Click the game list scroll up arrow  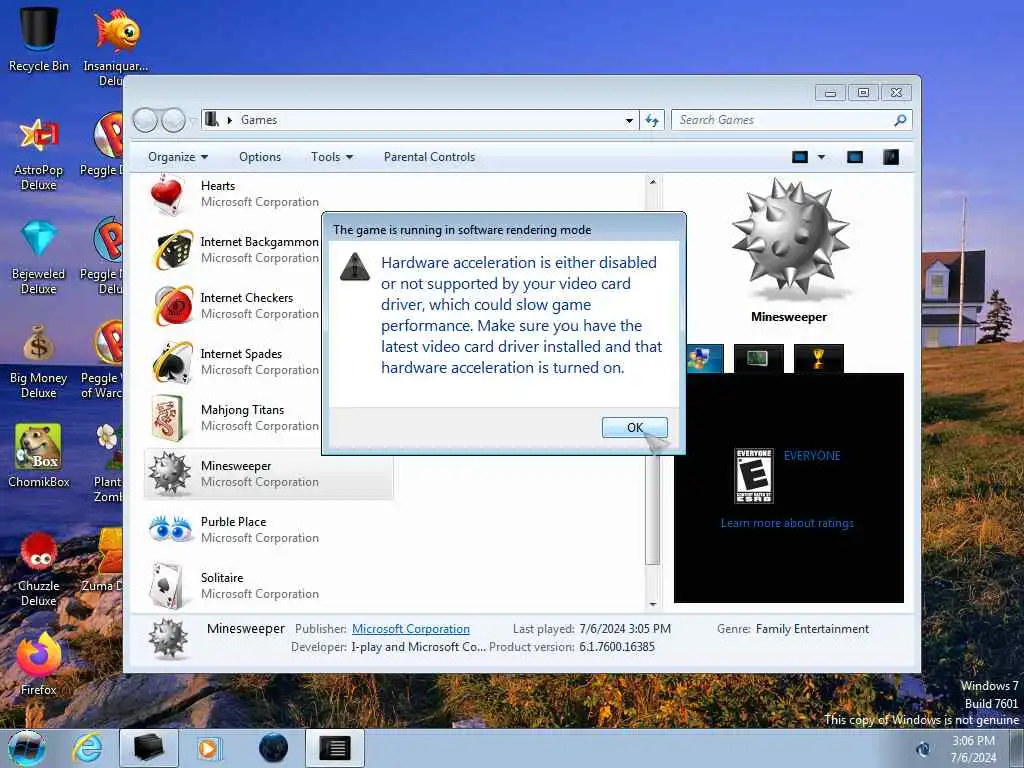click(x=652, y=182)
